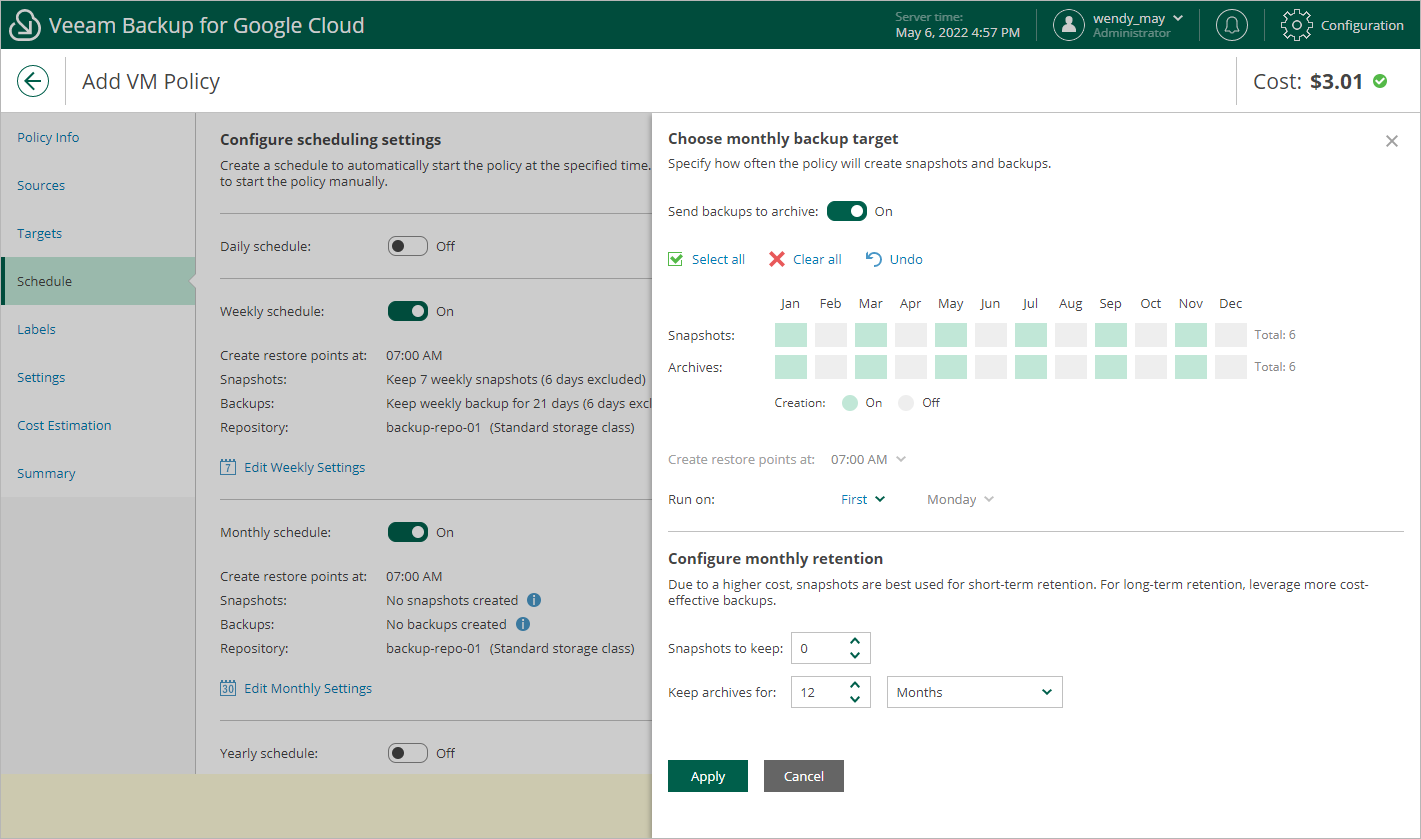Viewport: 1421px width, 839px height.
Task: Toggle December archives cell
Action: (x=1231, y=367)
